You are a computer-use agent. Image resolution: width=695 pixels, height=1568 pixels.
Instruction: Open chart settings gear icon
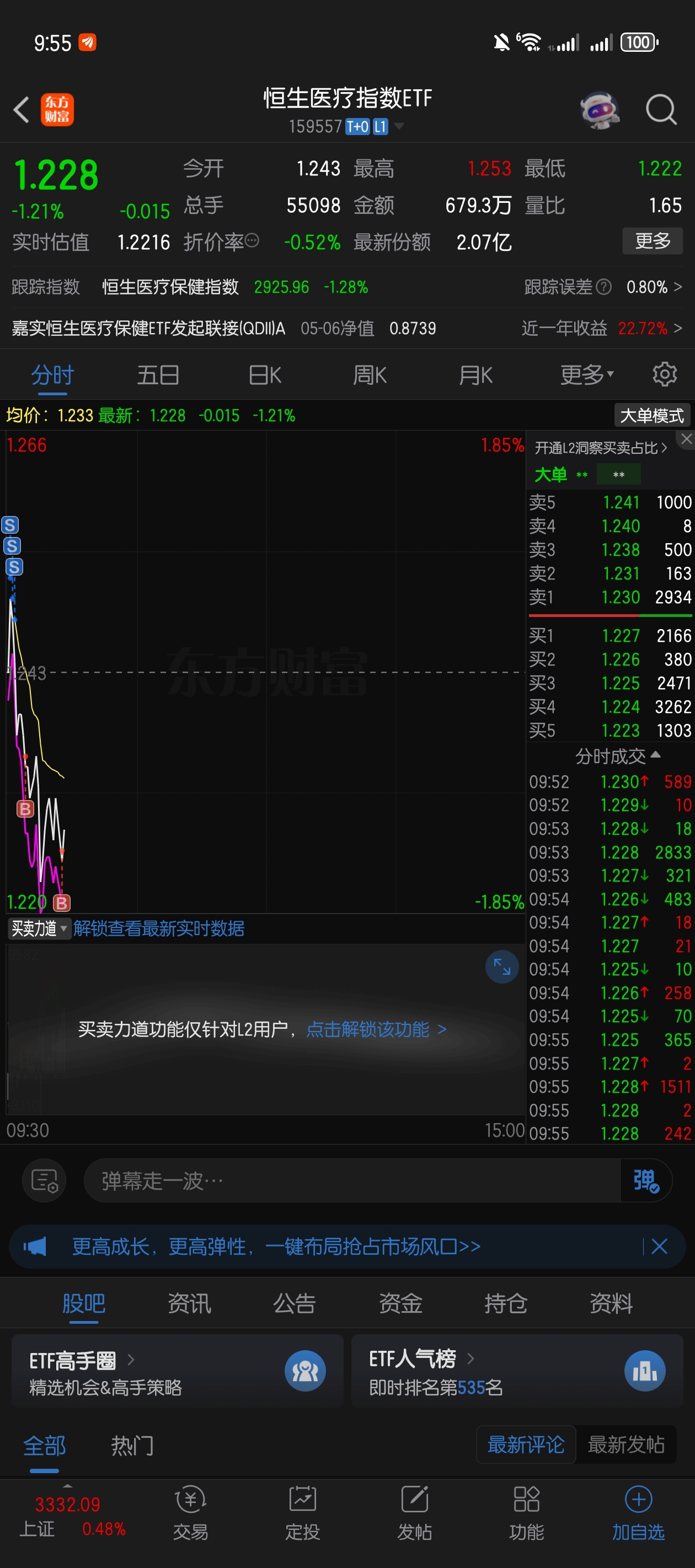pos(665,374)
